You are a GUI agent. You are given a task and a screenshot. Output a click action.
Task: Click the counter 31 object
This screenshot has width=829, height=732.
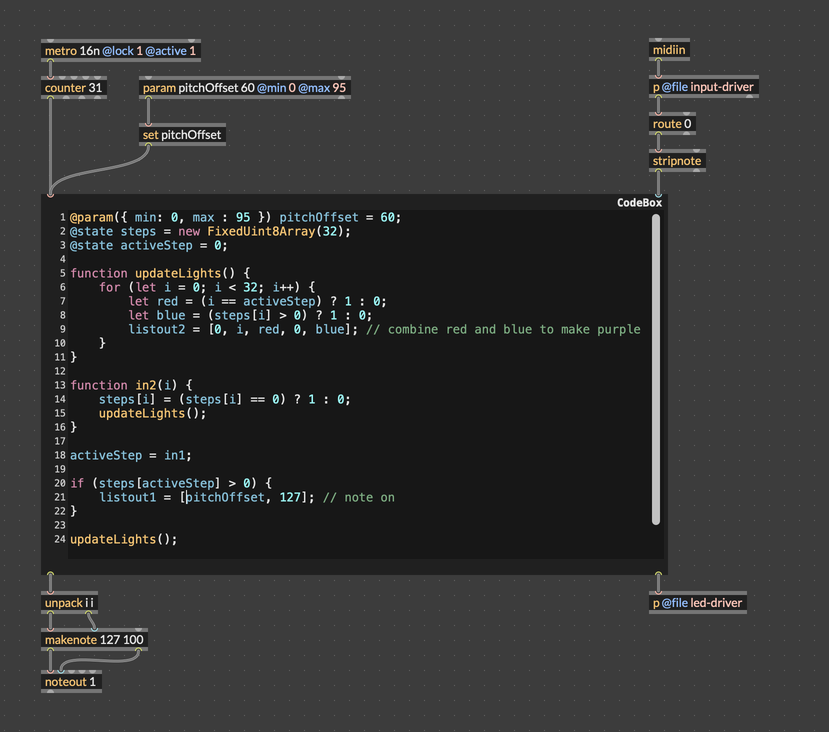73,88
